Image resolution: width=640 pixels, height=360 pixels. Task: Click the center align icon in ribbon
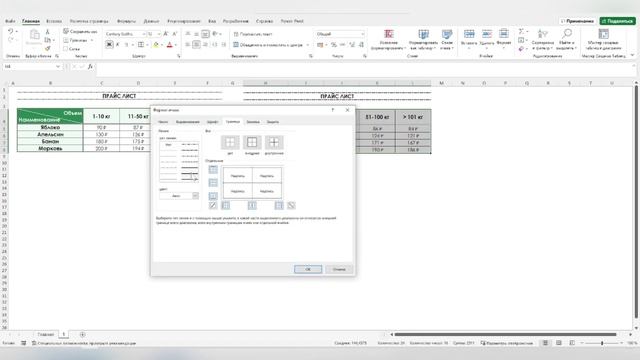pos(196,44)
